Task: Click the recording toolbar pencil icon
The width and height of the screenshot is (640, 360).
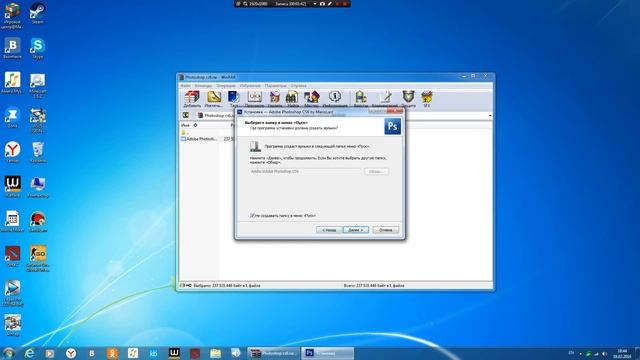Action: 329,4
